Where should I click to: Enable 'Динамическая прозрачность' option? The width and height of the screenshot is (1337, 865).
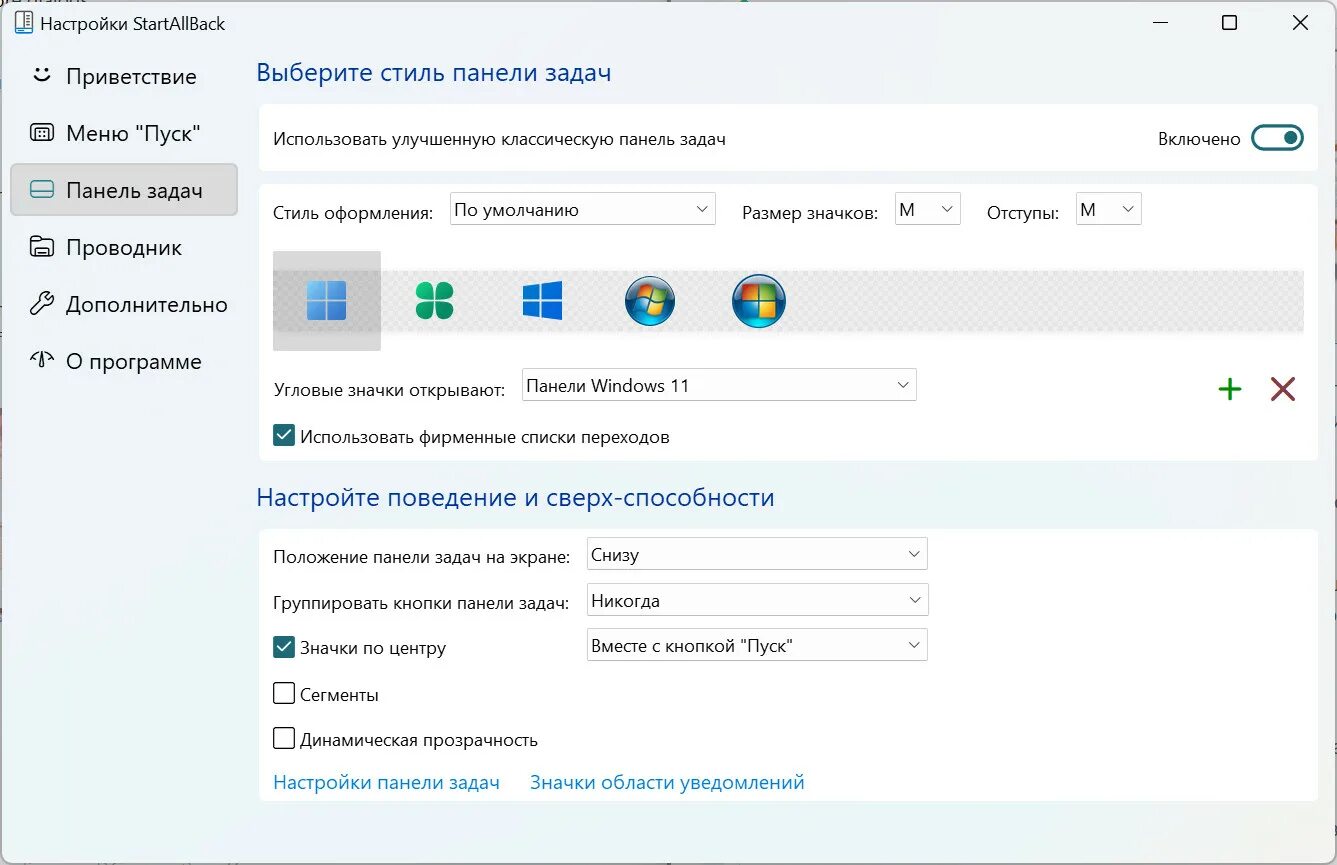(x=284, y=738)
